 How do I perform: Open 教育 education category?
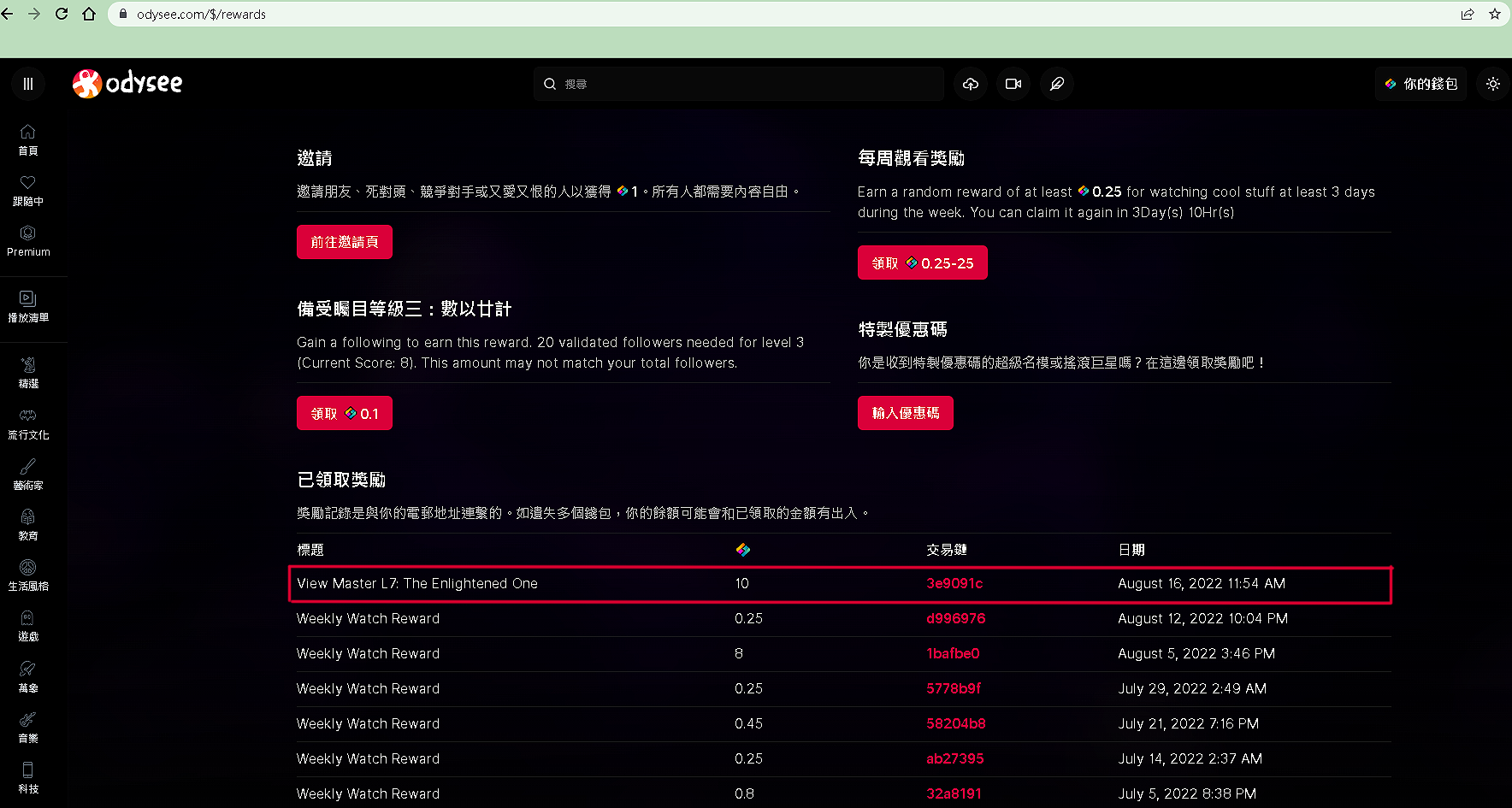(28, 525)
